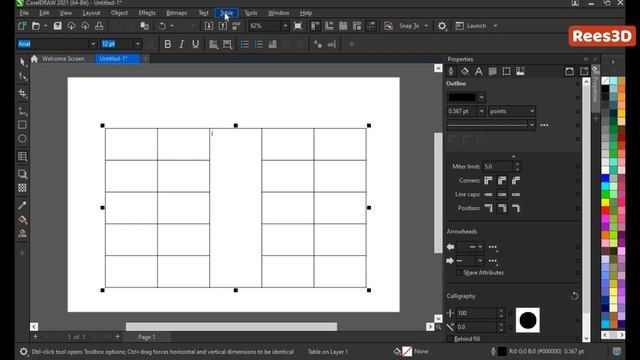This screenshot has width=640, height=360.
Task: Enable Share Attributes checkbox
Action: pos(459,273)
